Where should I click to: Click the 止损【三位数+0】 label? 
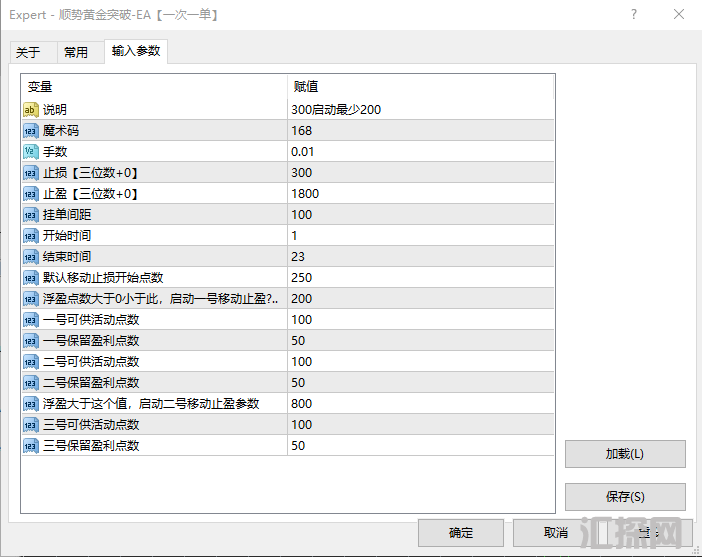[91, 173]
